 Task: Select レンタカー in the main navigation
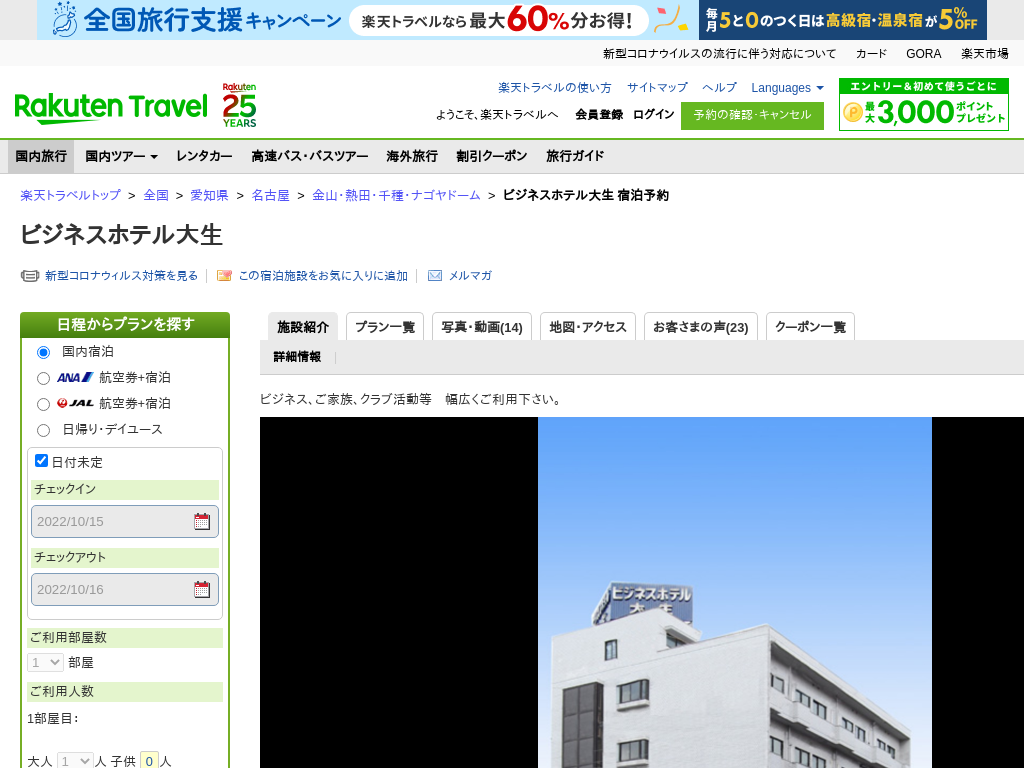204,156
